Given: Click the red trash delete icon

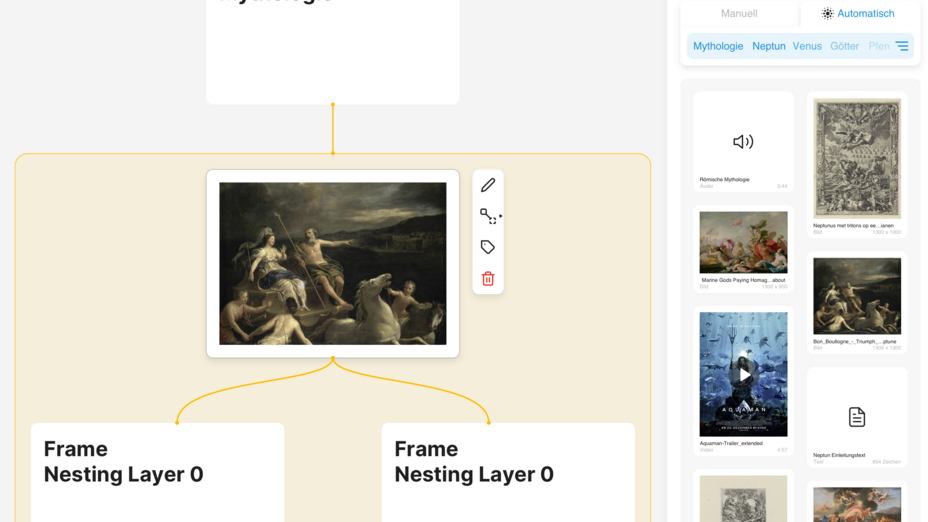Looking at the screenshot, I should pyautogui.click(x=488, y=278).
